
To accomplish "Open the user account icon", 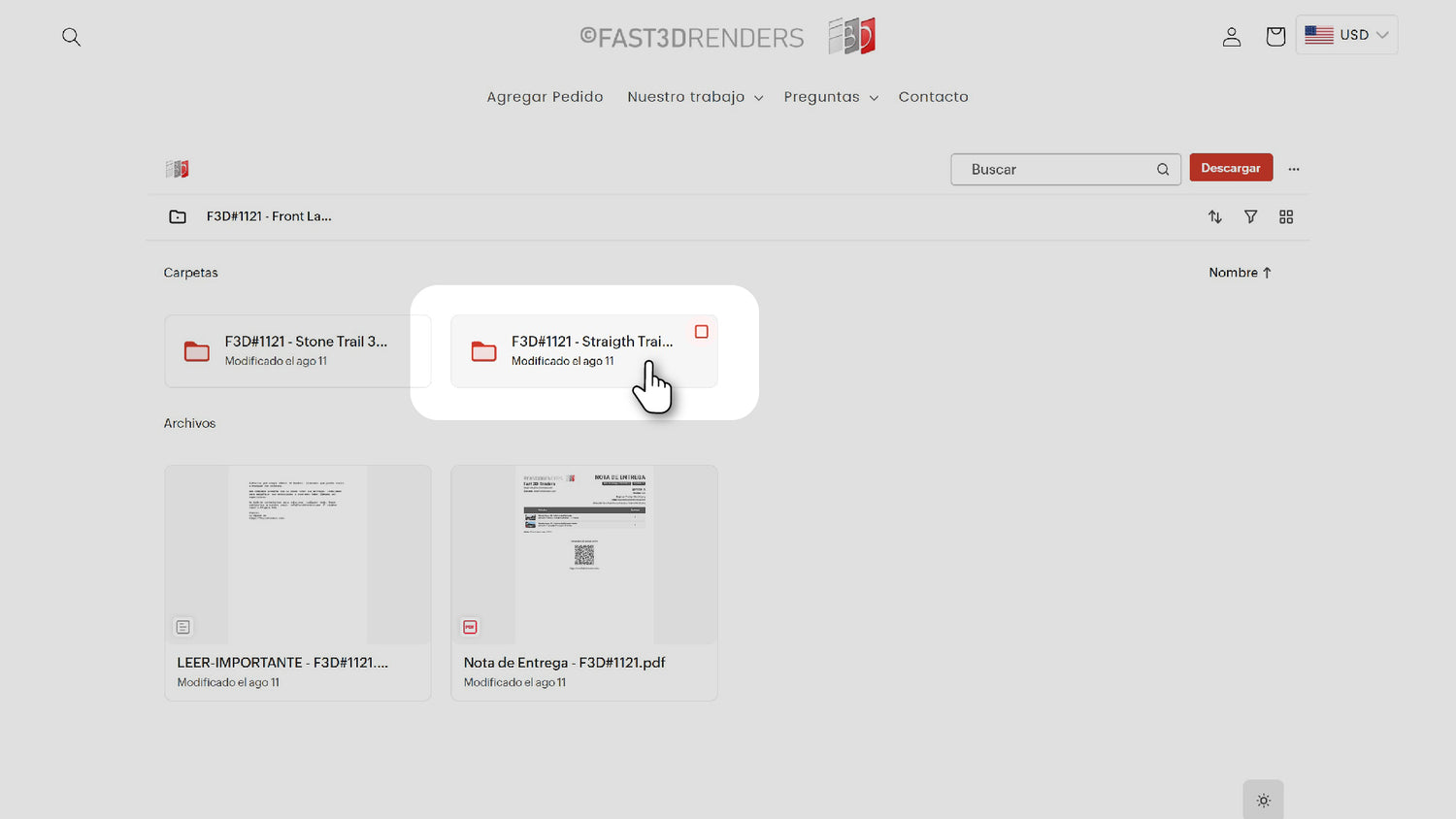I will tap(1231, 37).
